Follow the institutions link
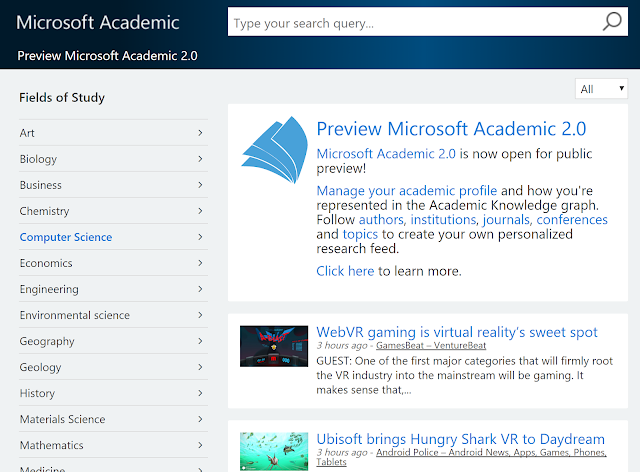Image resolution: width=640 pixels, height=472 pixels. [444, 220]
